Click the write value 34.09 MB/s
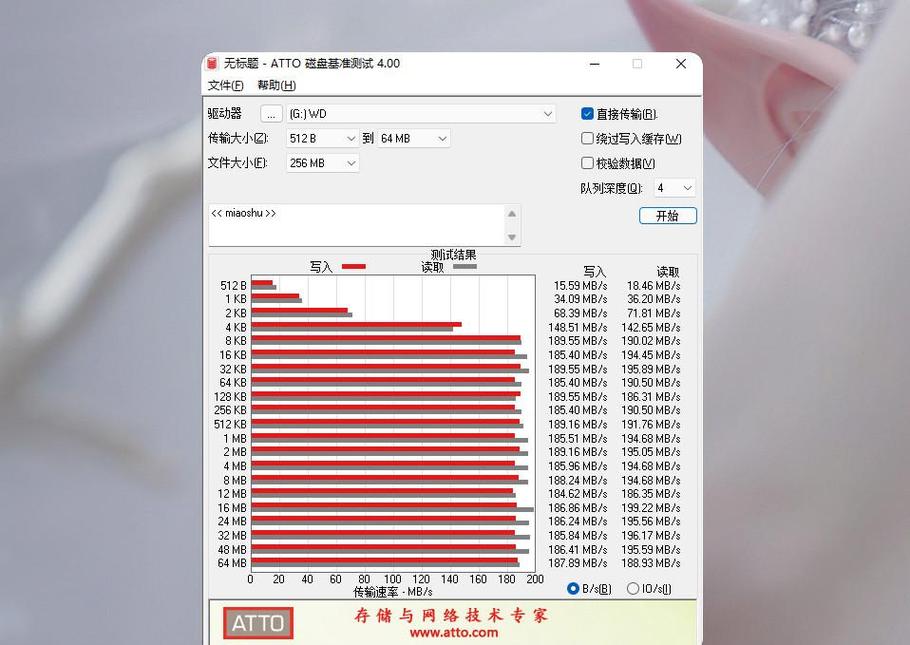 (580, 299)
